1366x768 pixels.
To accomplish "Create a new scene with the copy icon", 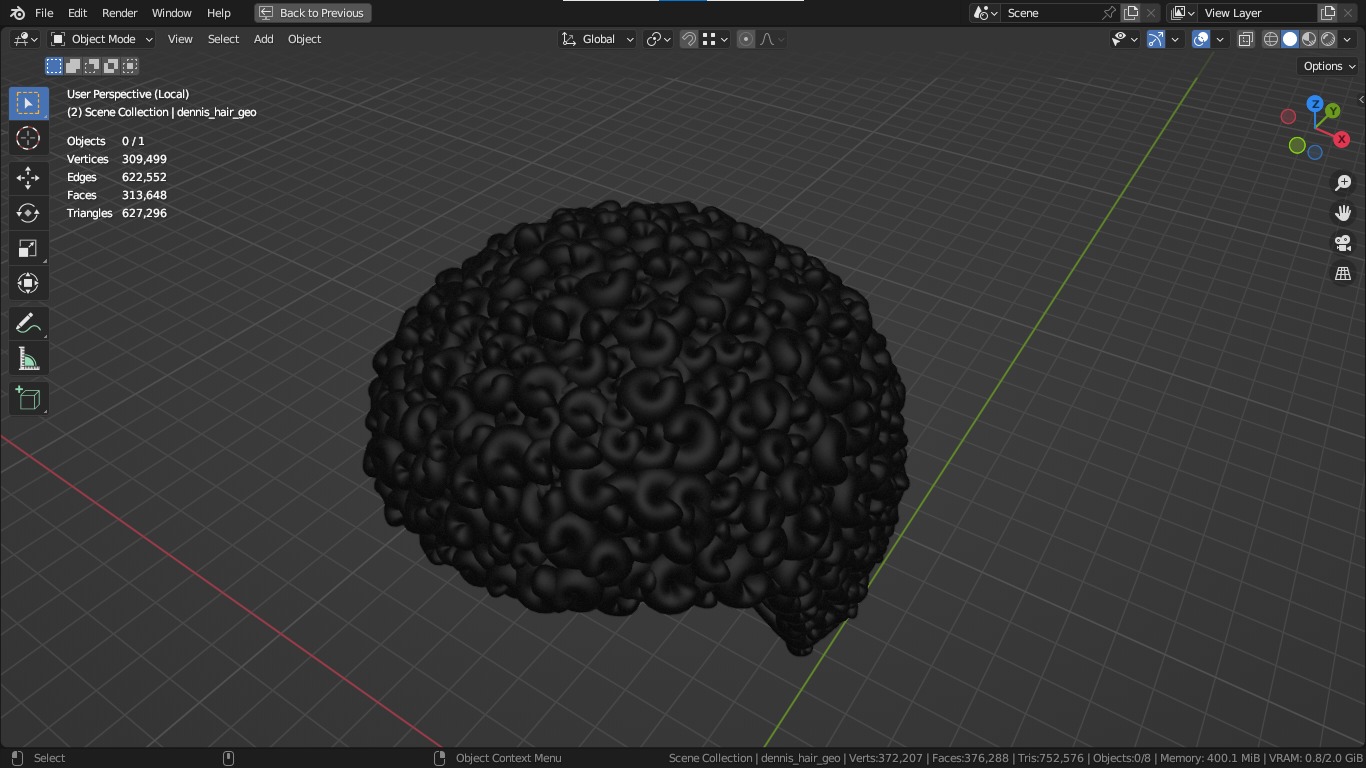I will point(1131,13).
